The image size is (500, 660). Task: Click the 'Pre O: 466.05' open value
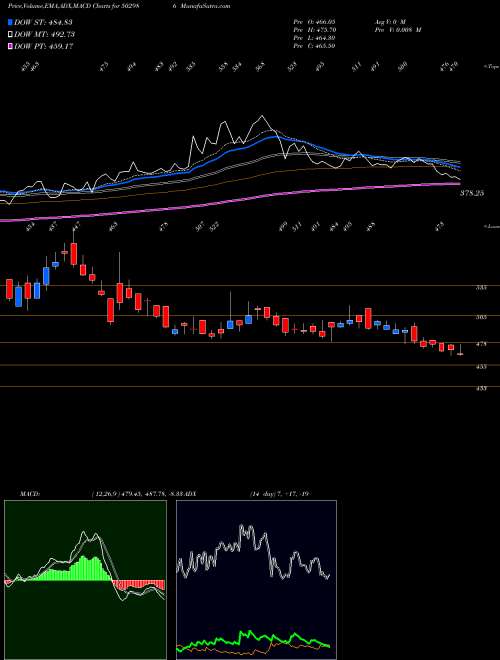(314, 21)
